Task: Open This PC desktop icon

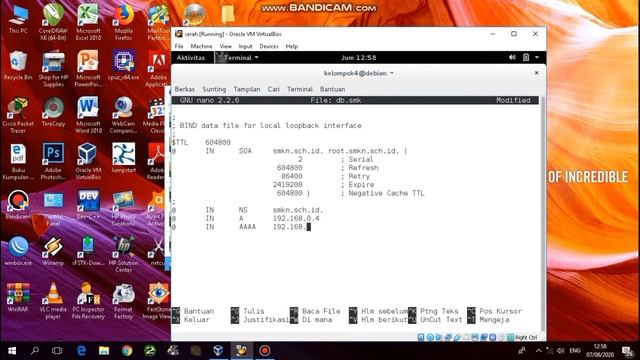Action: pyautogui.click(x=18, y=20)
